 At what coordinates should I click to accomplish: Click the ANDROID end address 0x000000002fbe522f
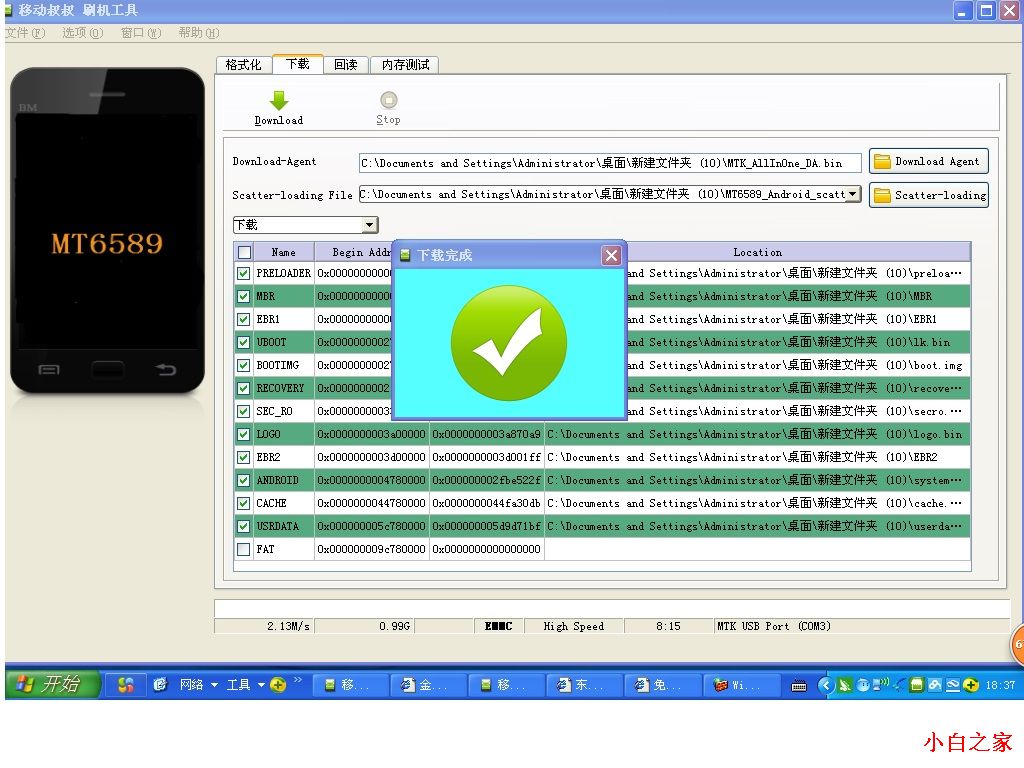(487, 481)
